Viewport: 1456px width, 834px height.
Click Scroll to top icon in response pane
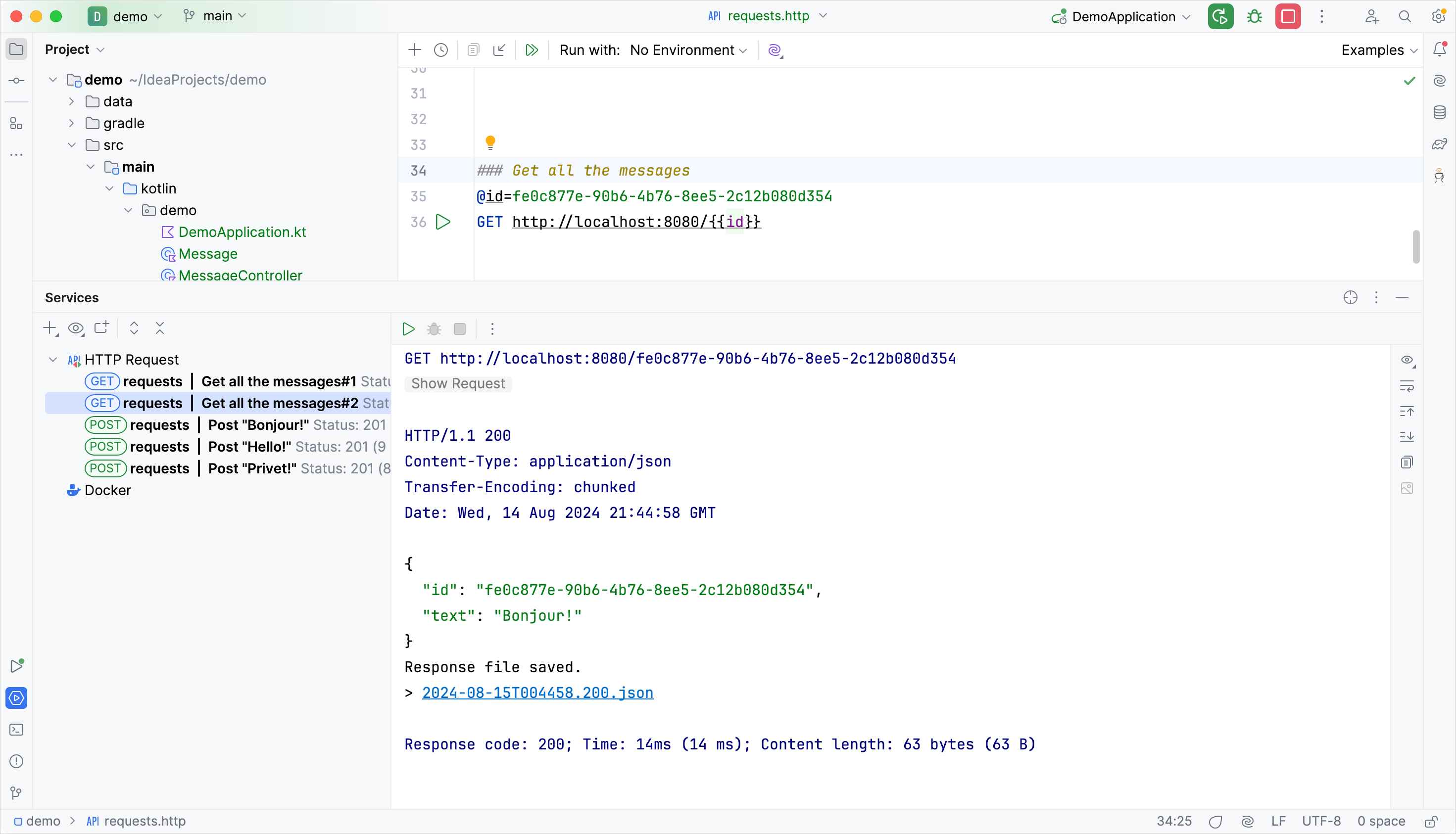click(1407, 411)
